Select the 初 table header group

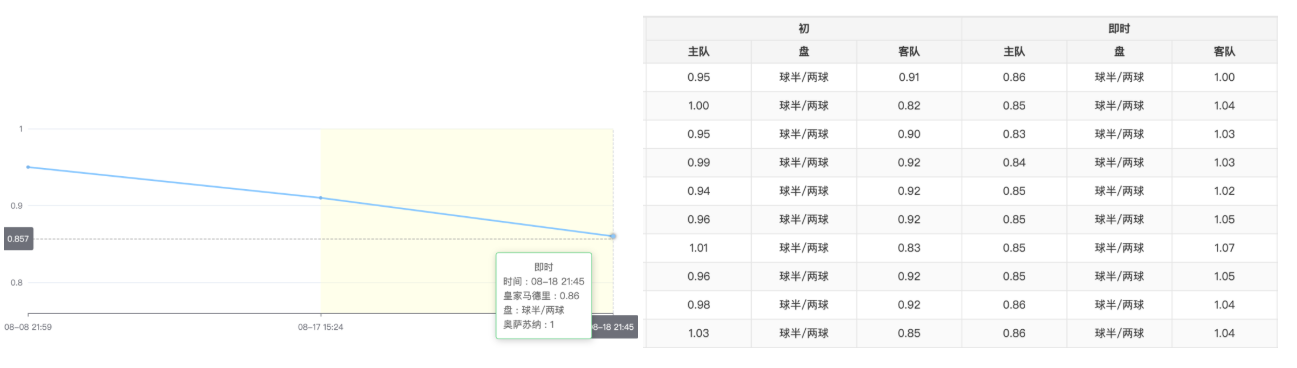(803, 29)
